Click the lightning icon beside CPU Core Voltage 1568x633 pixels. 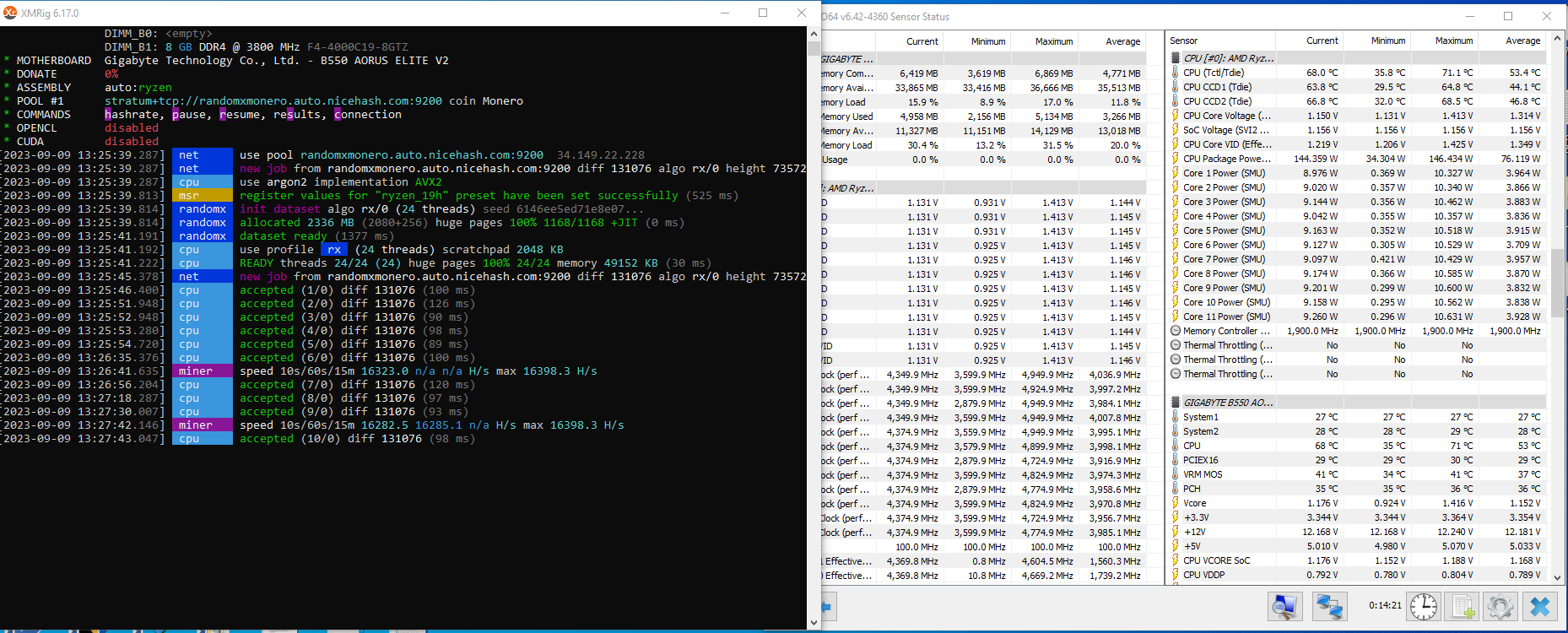(1175, 116)
